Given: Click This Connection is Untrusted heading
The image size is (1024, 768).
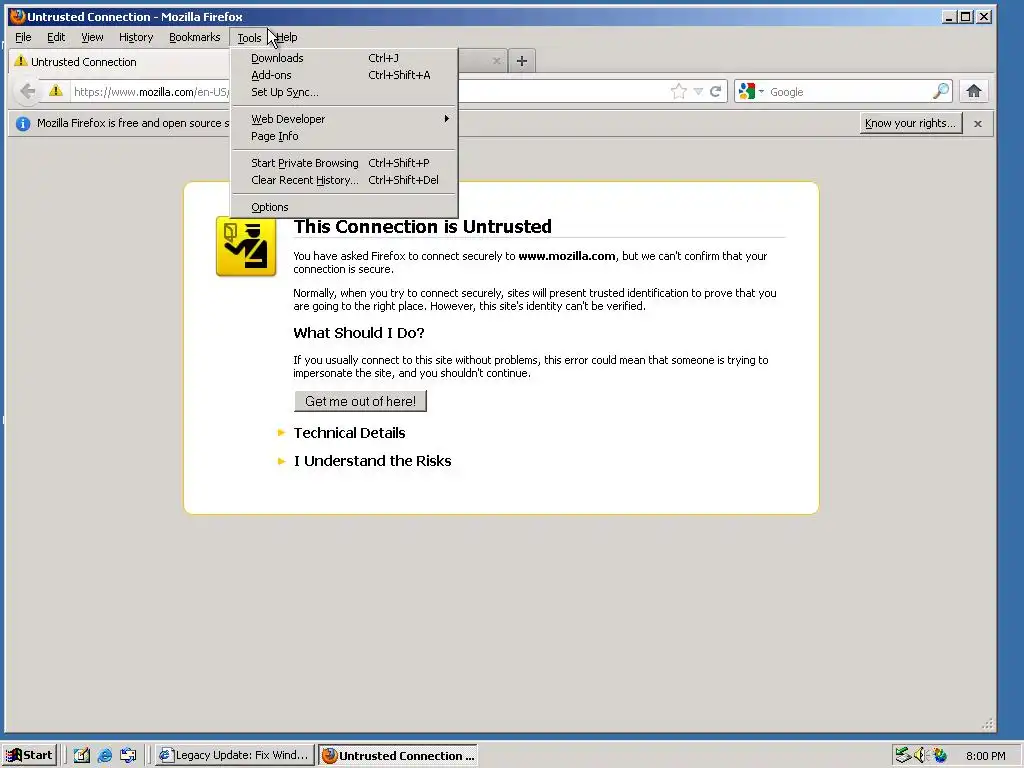Looking at the screenshot, I should (422, 227).
